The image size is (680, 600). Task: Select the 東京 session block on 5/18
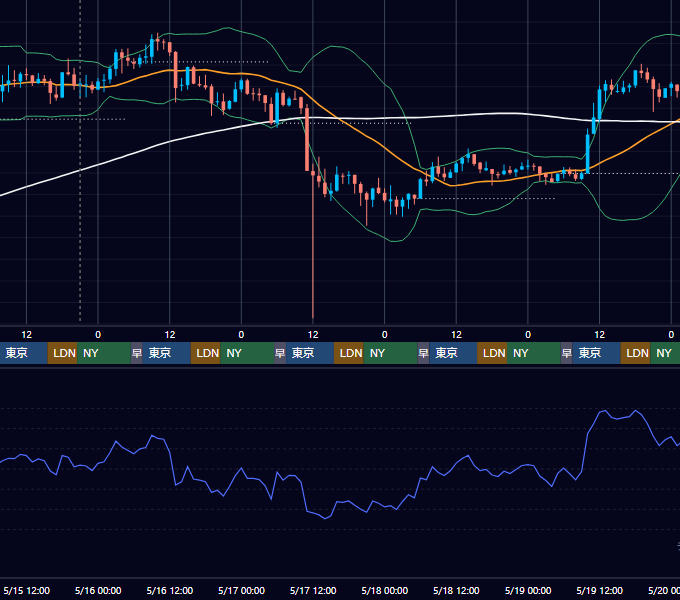pyautogui.click(x=453, y=353)
